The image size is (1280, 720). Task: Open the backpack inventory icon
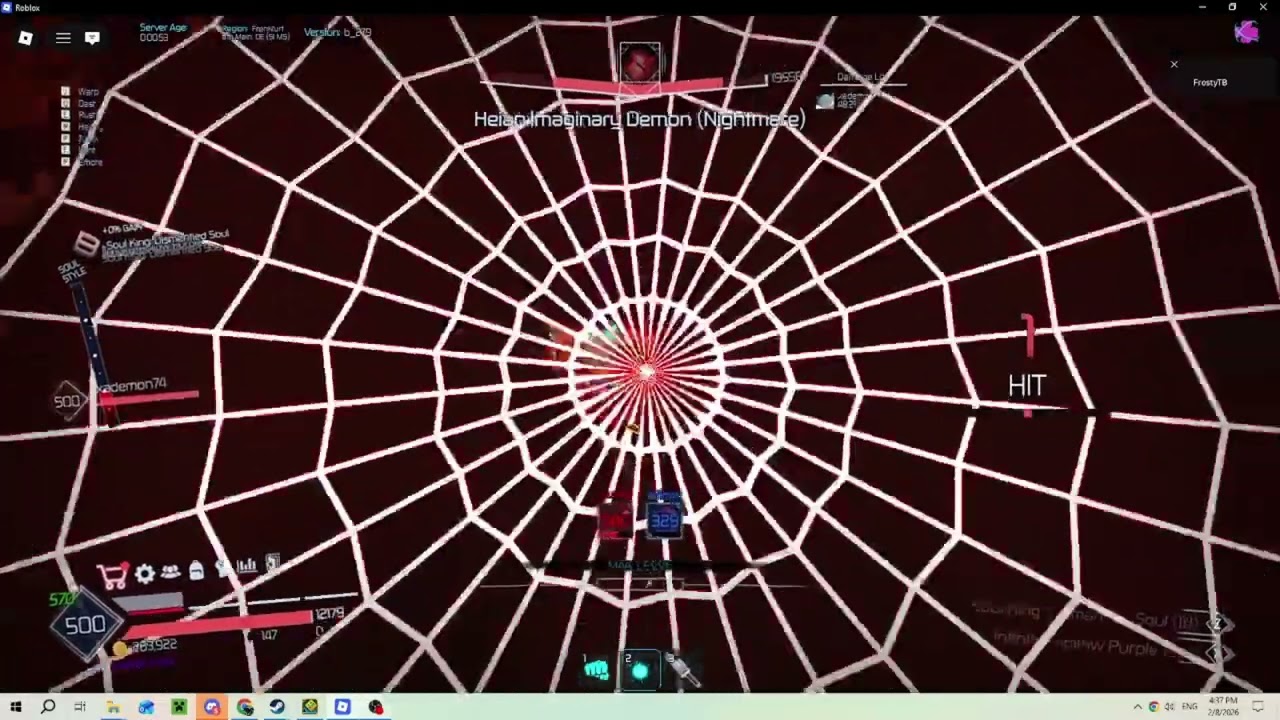(196, 571)
